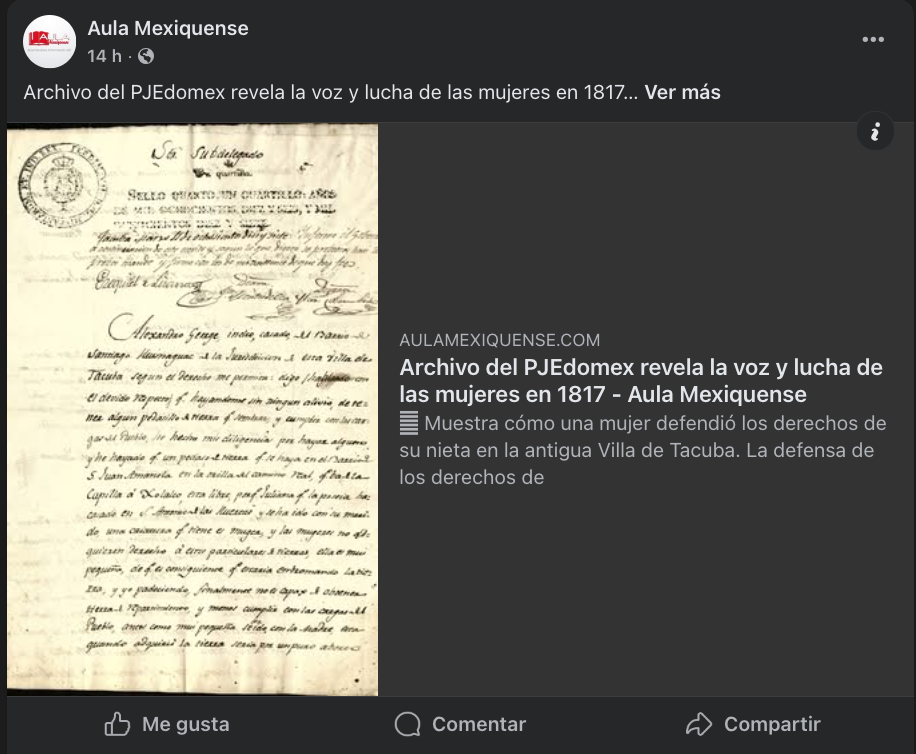
Task: Click the article description starting with Muestra cómo
Action: [x=643, y=450]
